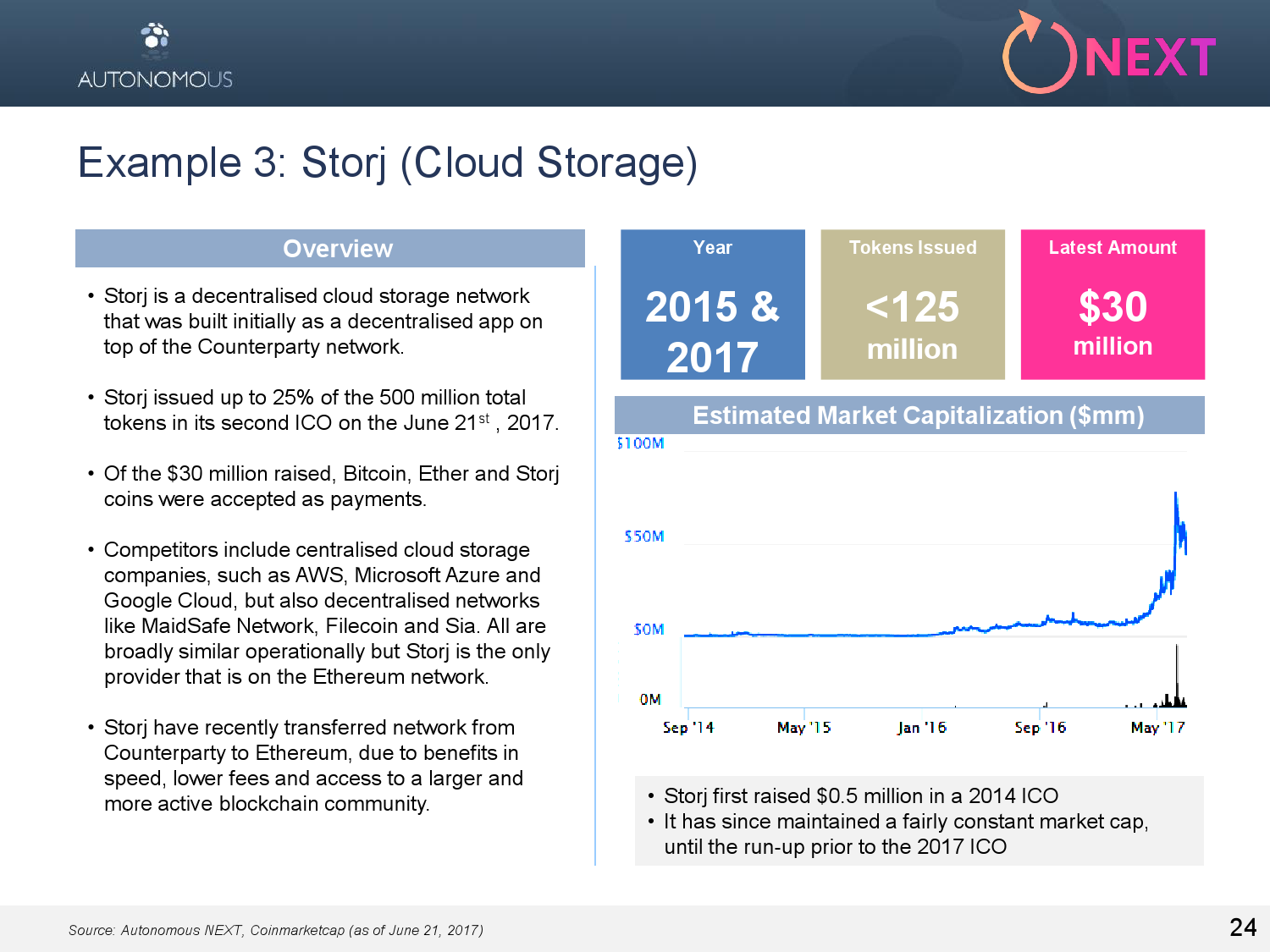Click the May '17 axis label
The image size is (1270, 952).
[x=1157, y=728]
